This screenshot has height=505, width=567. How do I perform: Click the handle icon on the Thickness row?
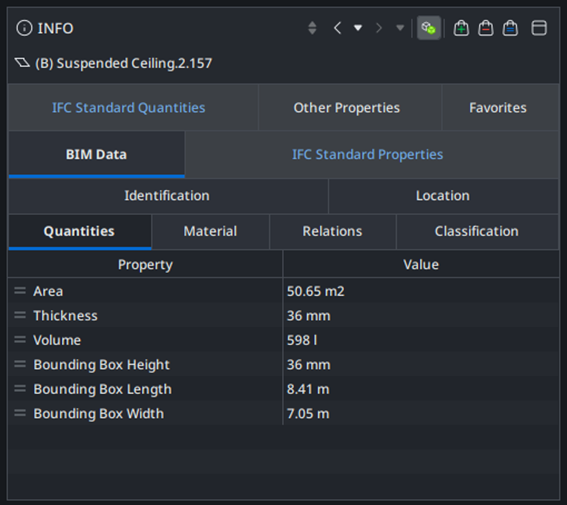click(x=20, y=315)
